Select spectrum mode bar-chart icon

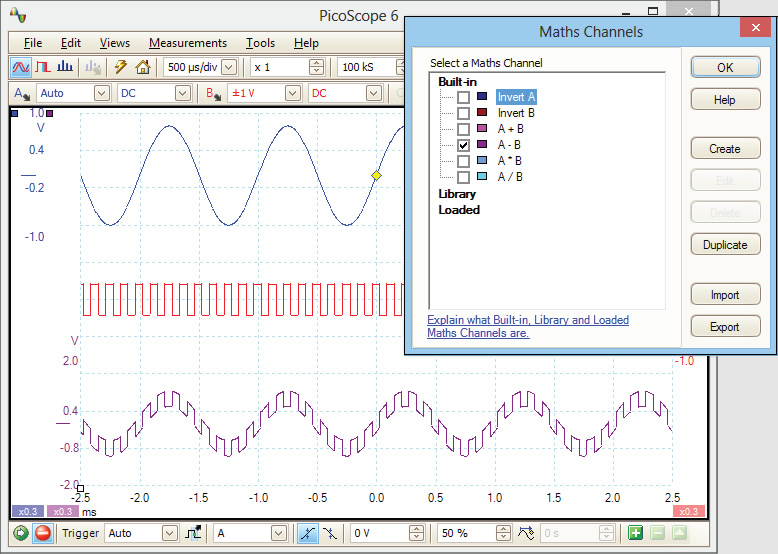tap(65, 67)
